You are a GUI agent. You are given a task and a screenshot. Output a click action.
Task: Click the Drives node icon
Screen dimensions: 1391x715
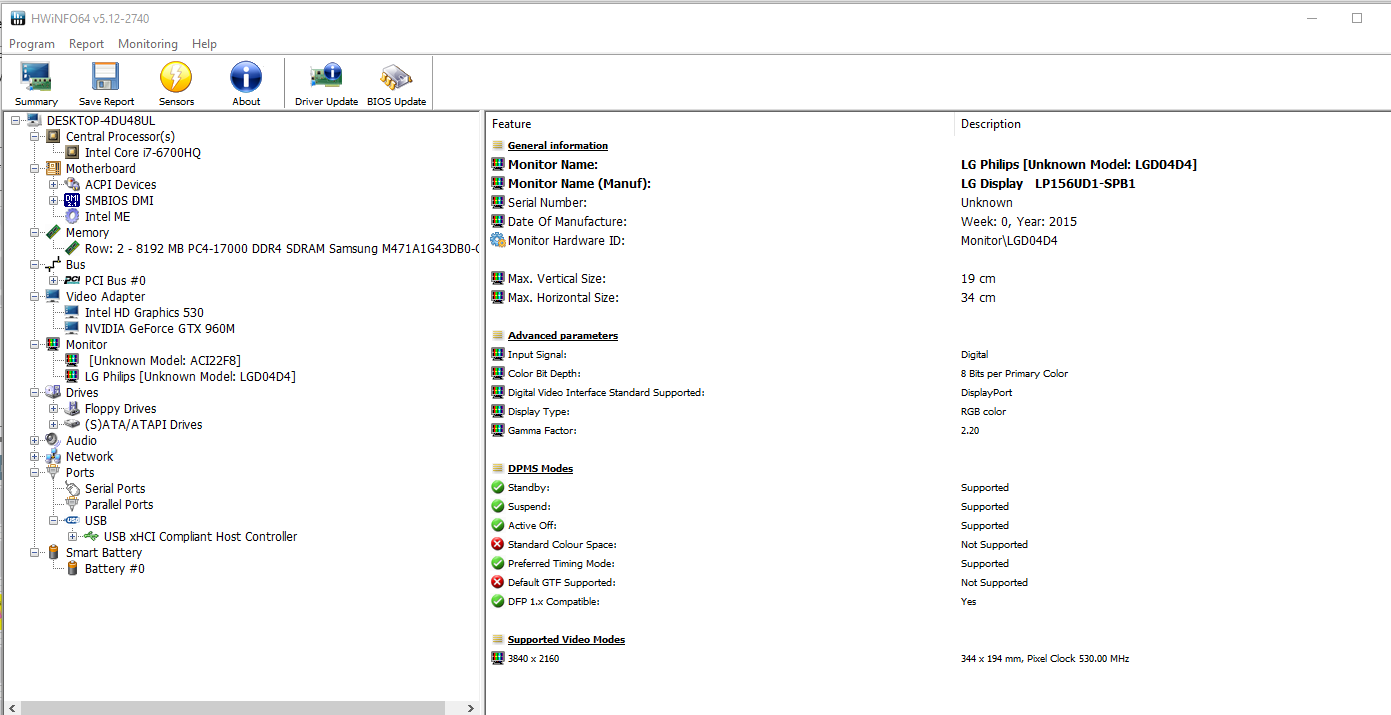[x=53, y=392]
